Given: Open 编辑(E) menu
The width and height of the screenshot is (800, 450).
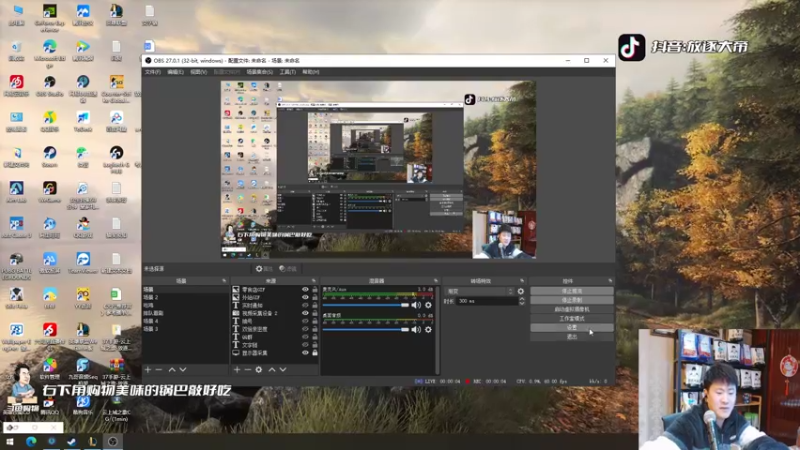Looking at the screenshot, I should [175, 72].
